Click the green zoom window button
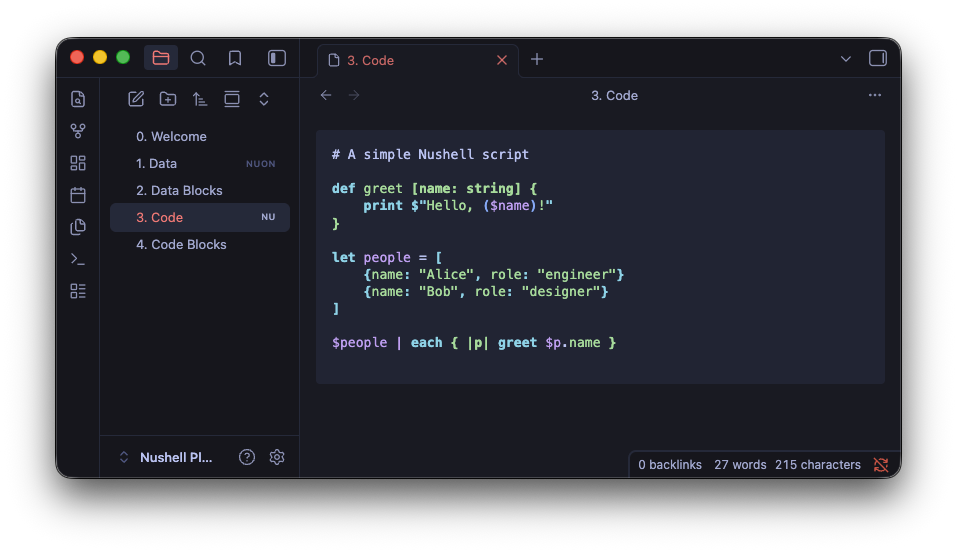Image resolution: width=957 pixels, height=552 pixels. 123,57
